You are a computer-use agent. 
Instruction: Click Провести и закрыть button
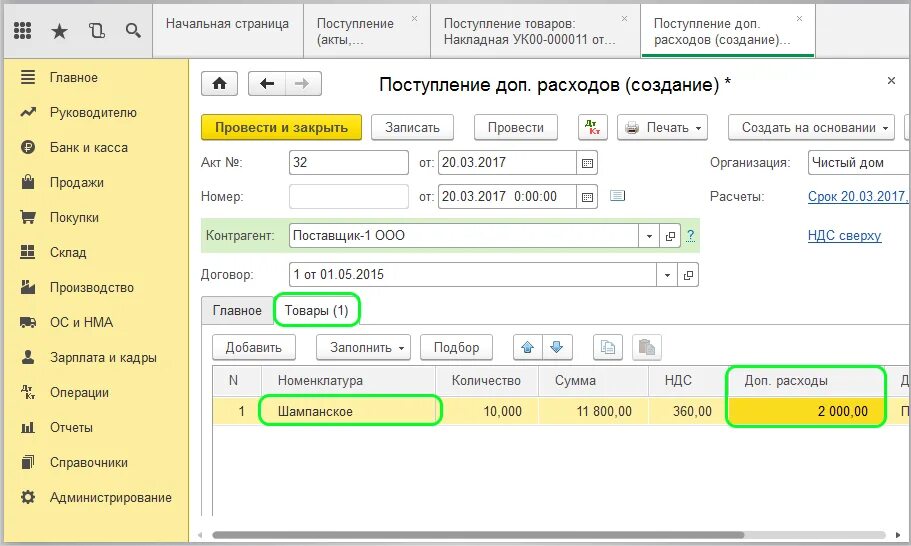pyautogui.click(x=281, y=127)
